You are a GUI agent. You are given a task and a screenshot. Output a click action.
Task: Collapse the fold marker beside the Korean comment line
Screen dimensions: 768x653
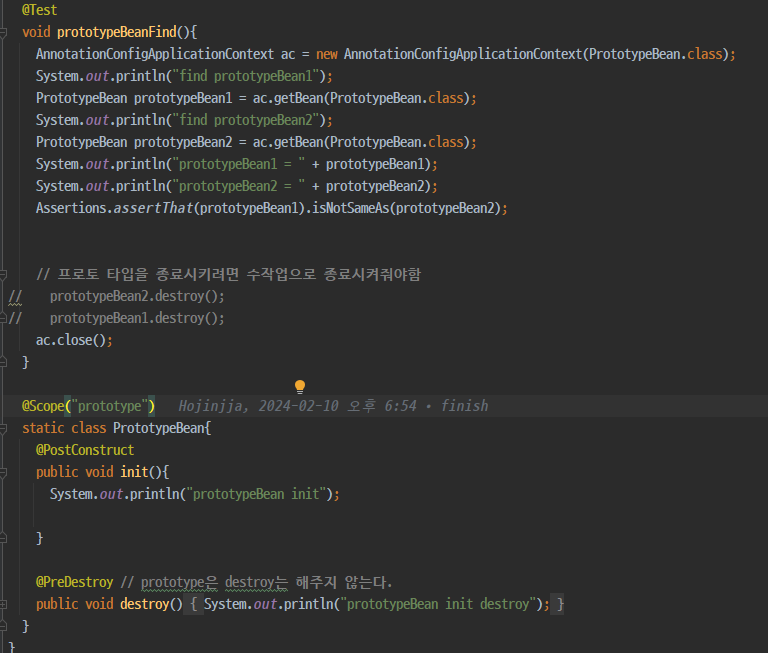coord(3,274)
